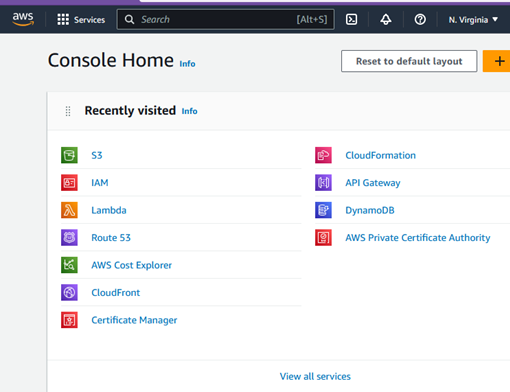Open the CloudFront link

[x=116, y=293]
